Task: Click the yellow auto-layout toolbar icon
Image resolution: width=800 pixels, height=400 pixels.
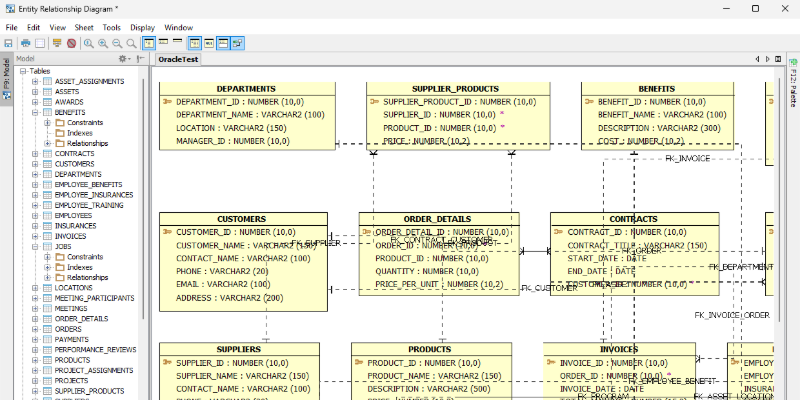Action: point(57,43)
